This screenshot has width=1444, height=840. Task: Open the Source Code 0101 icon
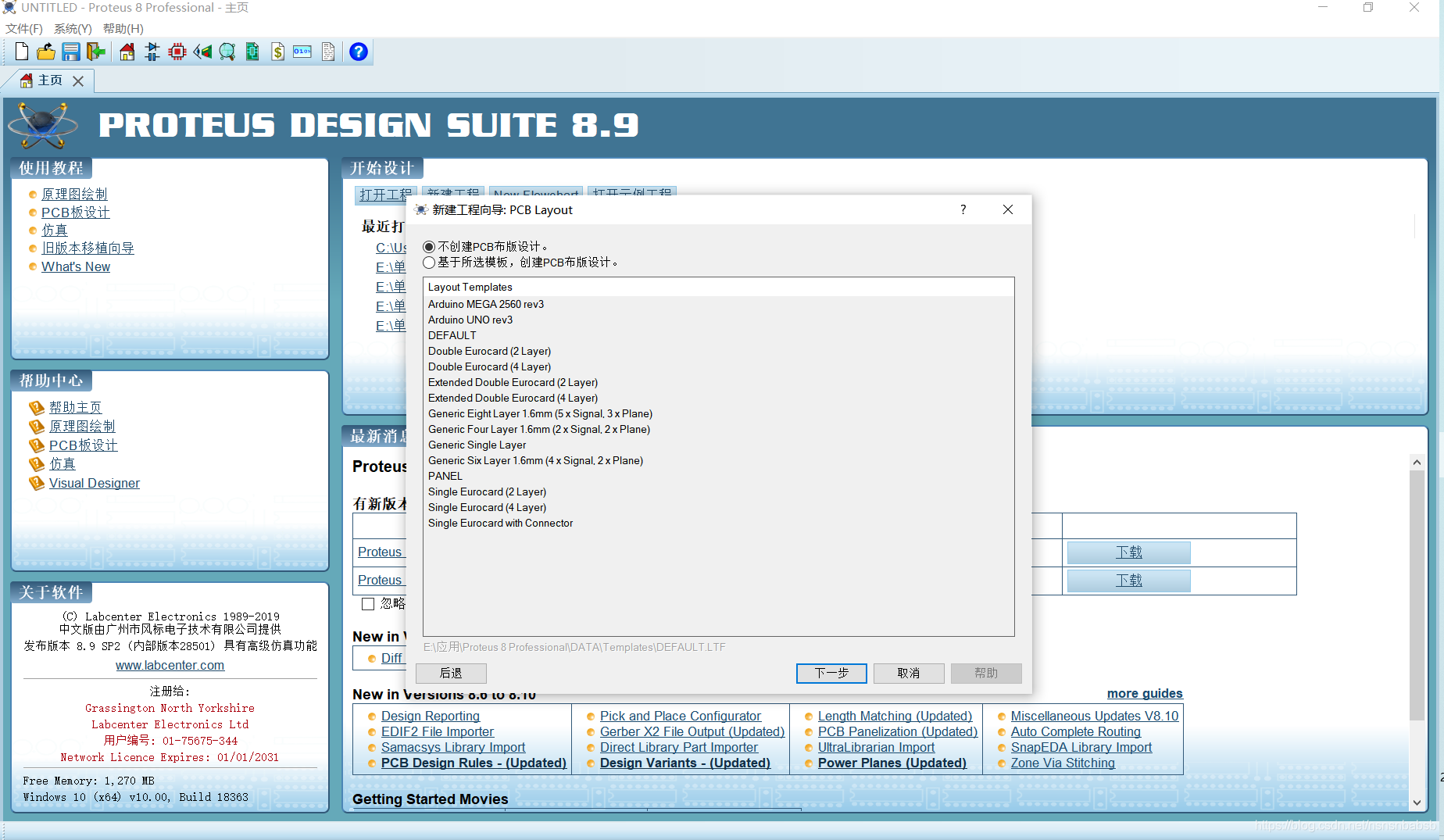(302, 52)
